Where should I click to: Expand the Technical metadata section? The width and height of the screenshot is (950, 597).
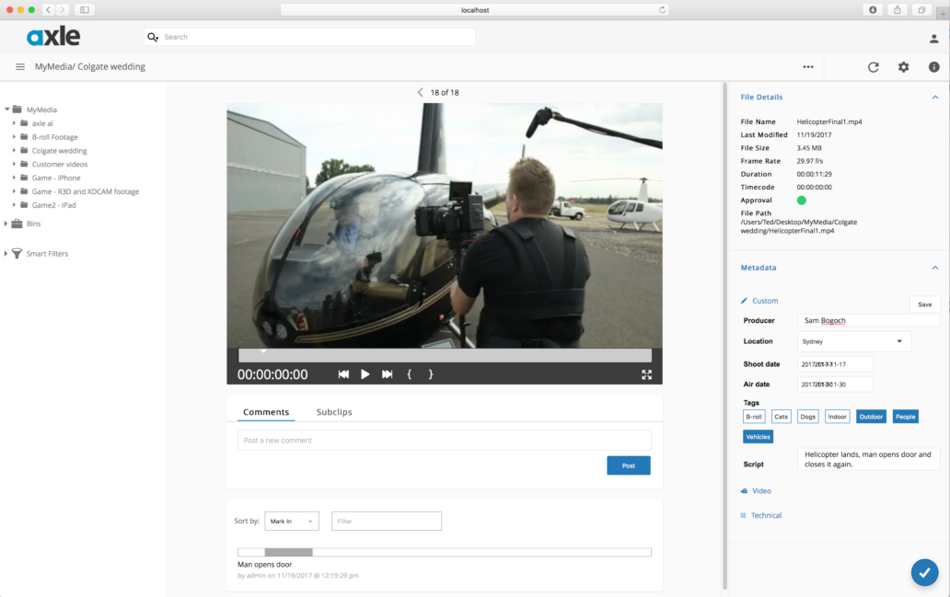765,515
